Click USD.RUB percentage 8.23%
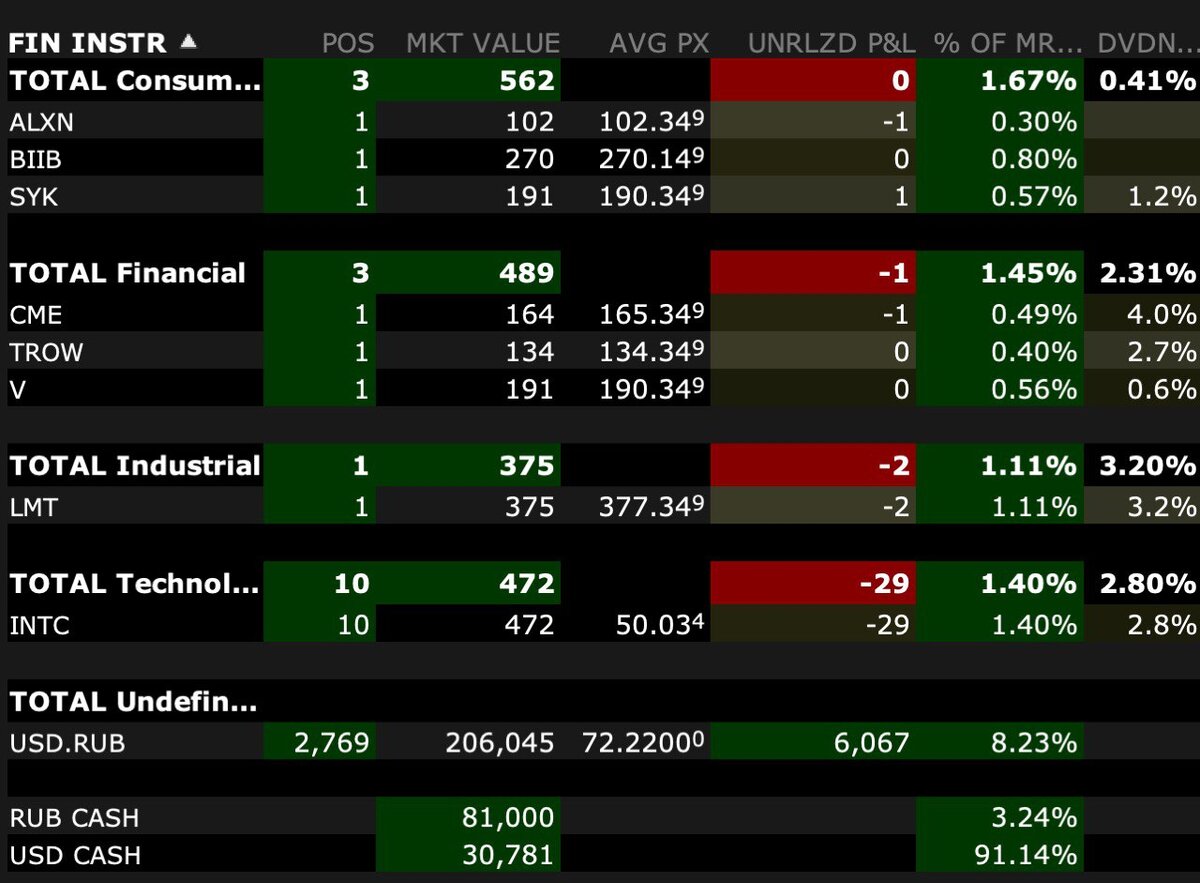The width and height of the screenshot is (1200, 883). point(1032,742)
